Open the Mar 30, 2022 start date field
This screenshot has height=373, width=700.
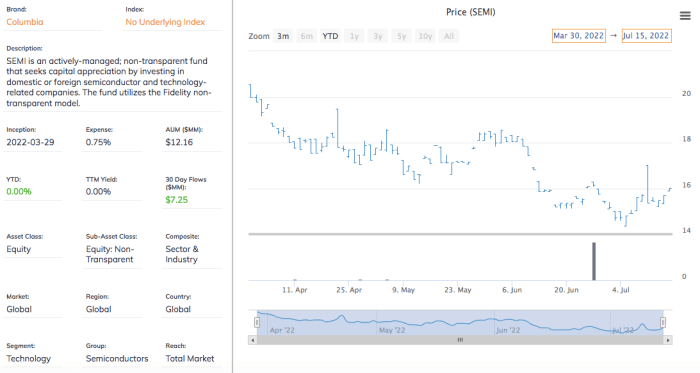(x=579, y=36)
